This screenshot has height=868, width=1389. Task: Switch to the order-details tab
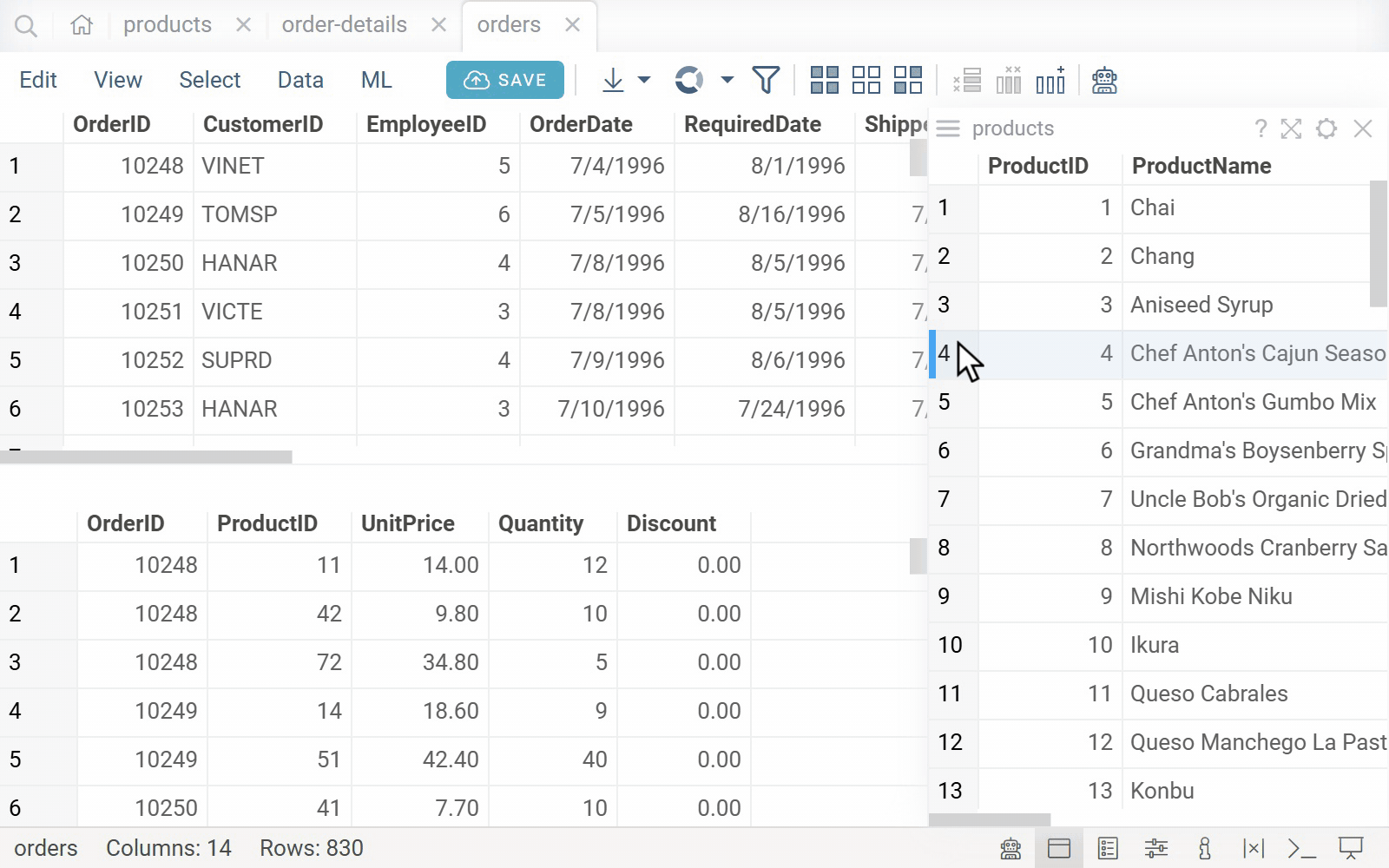coord(345,24)
